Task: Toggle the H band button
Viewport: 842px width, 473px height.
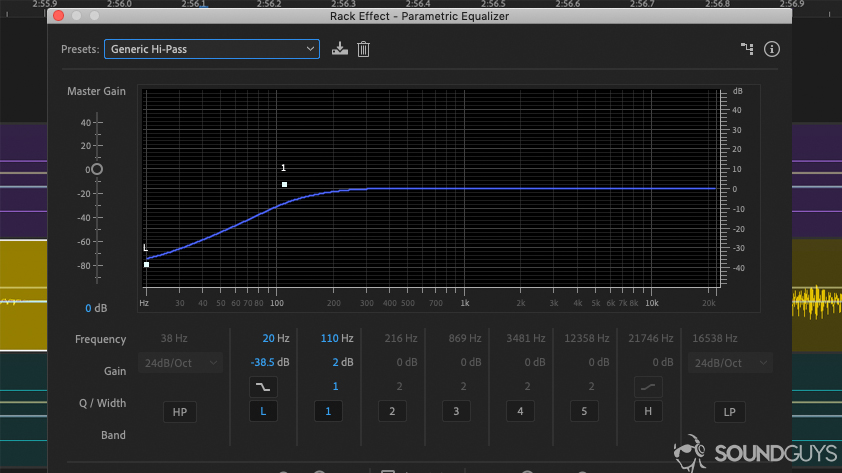Action: (648, 411)
